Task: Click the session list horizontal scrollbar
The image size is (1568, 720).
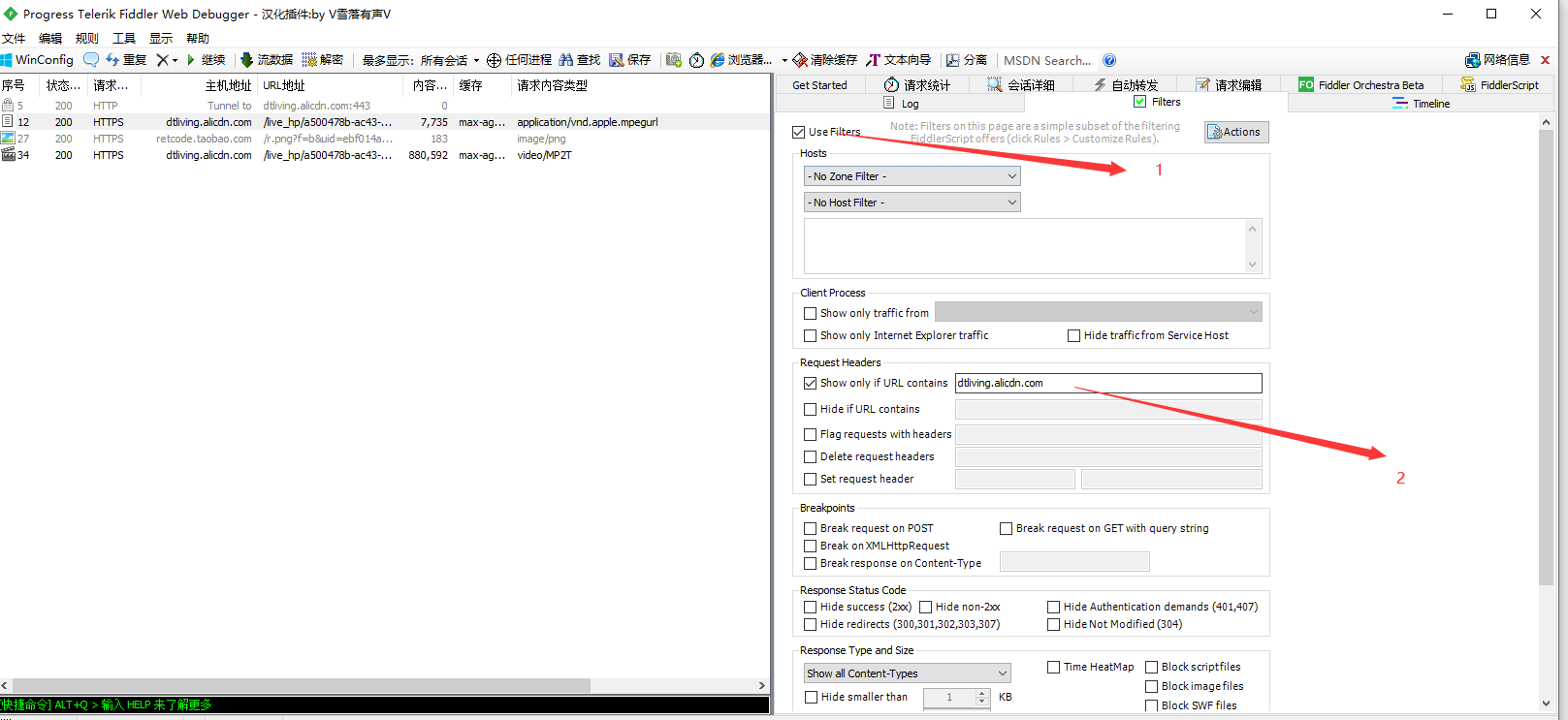Action: coord(302,685)
